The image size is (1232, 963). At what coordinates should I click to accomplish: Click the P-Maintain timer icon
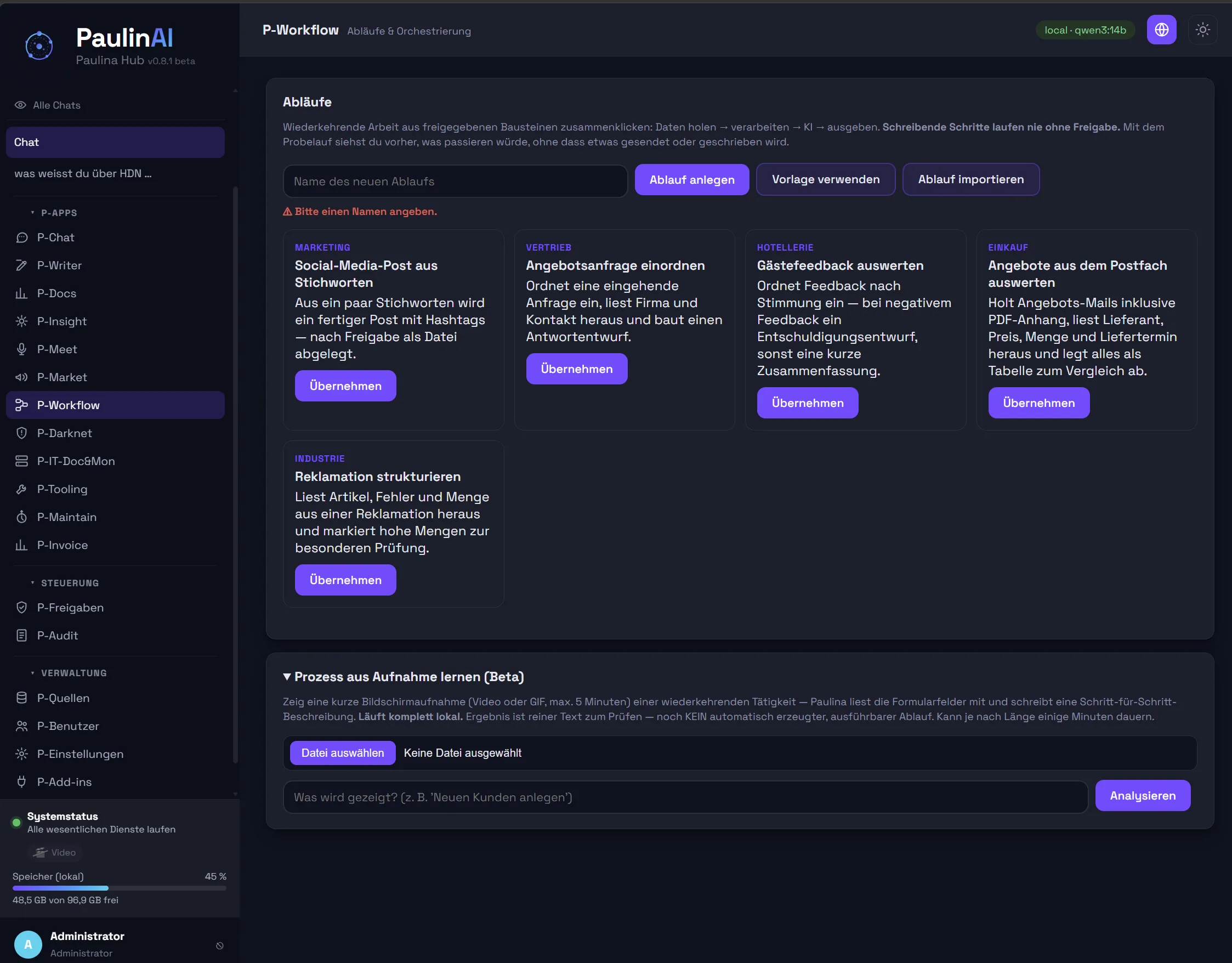21,517
